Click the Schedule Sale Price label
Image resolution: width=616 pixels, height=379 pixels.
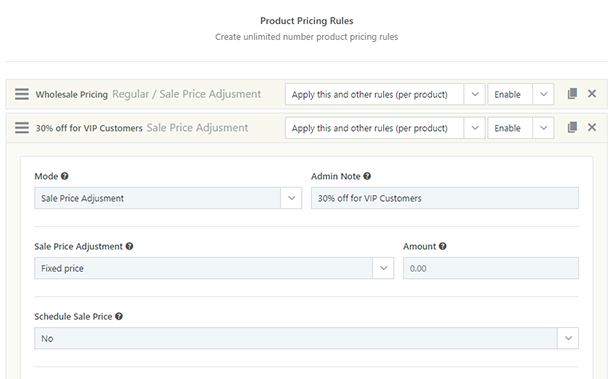click(x=73, y=317)
